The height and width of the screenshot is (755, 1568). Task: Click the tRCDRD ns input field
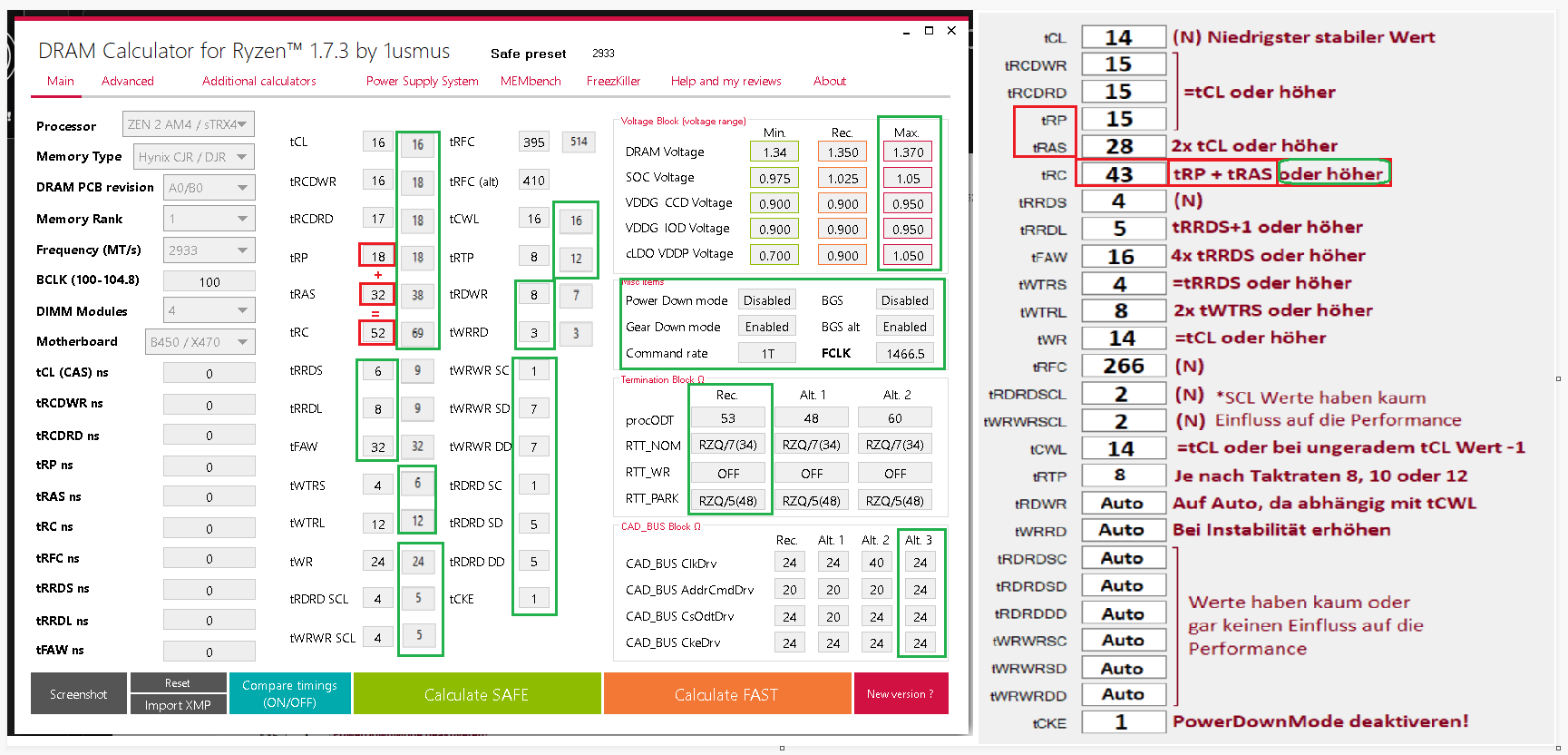pos(209,435)
